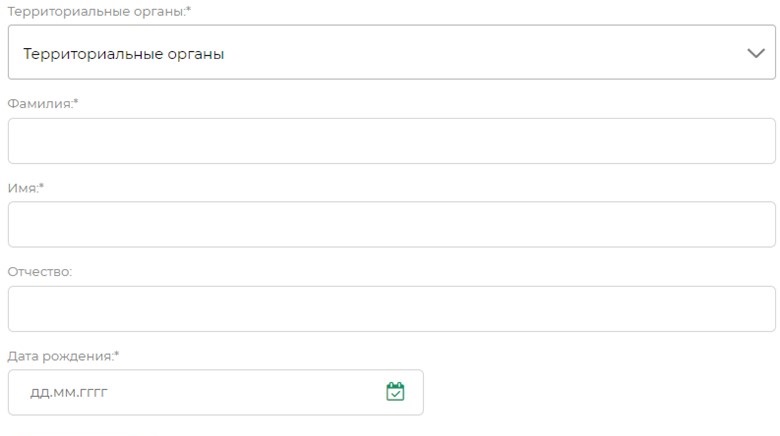Image resolution: width=780 pixels, height=436 pixels.
Task: Click the right end of the Отчество text box
Action: (761, 309)
